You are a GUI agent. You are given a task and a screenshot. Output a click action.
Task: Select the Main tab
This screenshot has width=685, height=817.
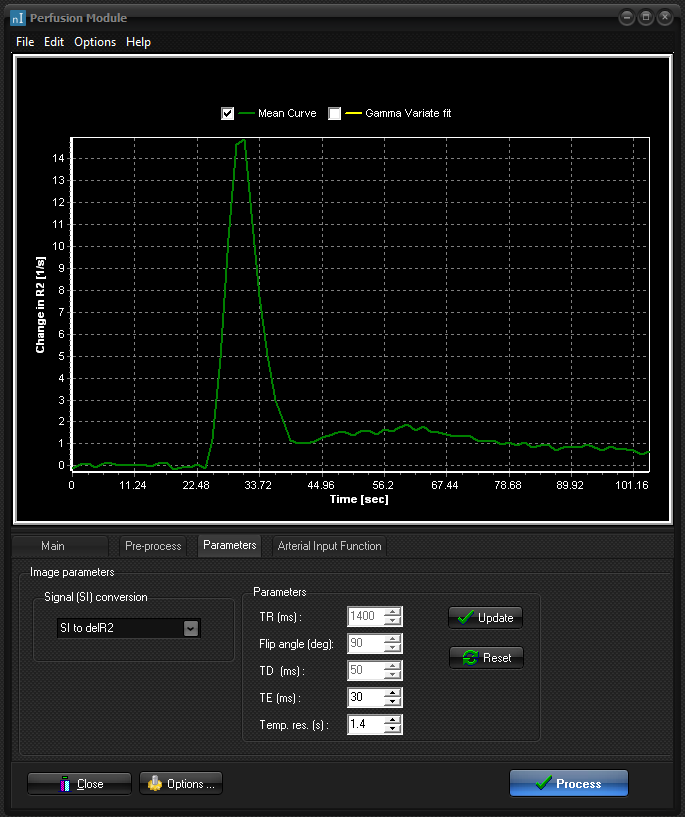53,546
